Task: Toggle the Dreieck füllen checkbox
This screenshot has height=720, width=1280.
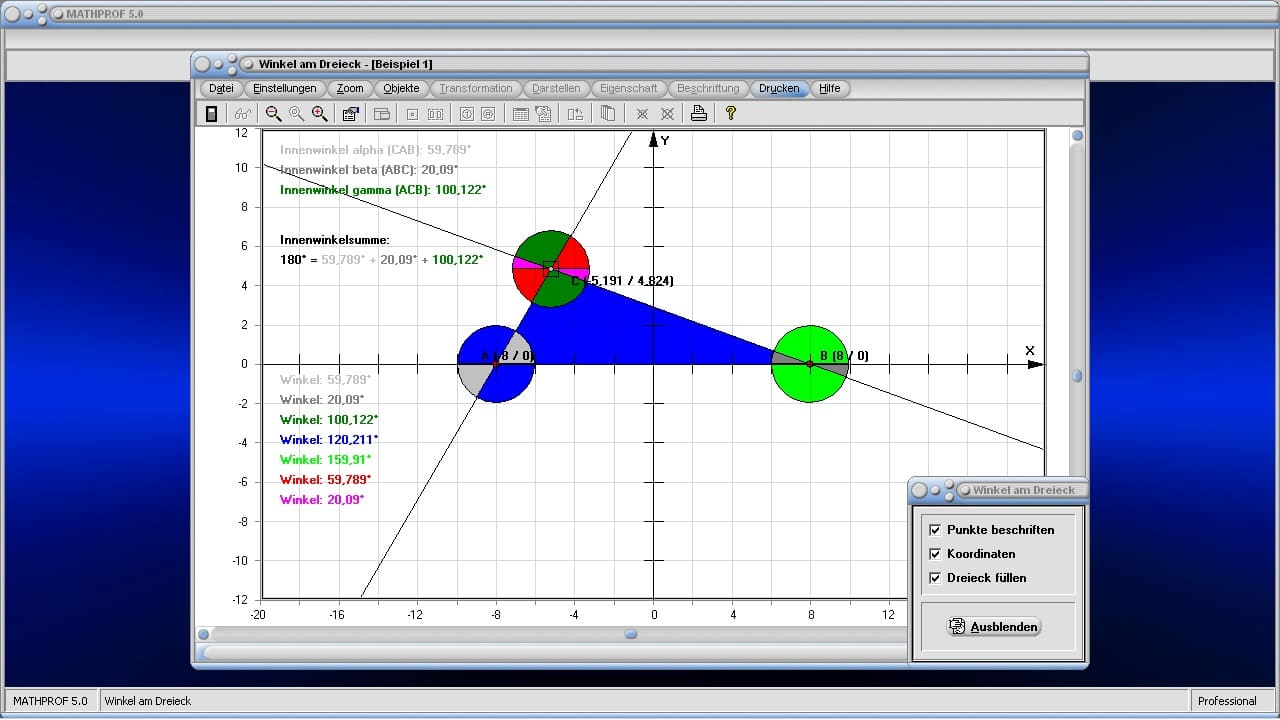Action: coord(935,578)
